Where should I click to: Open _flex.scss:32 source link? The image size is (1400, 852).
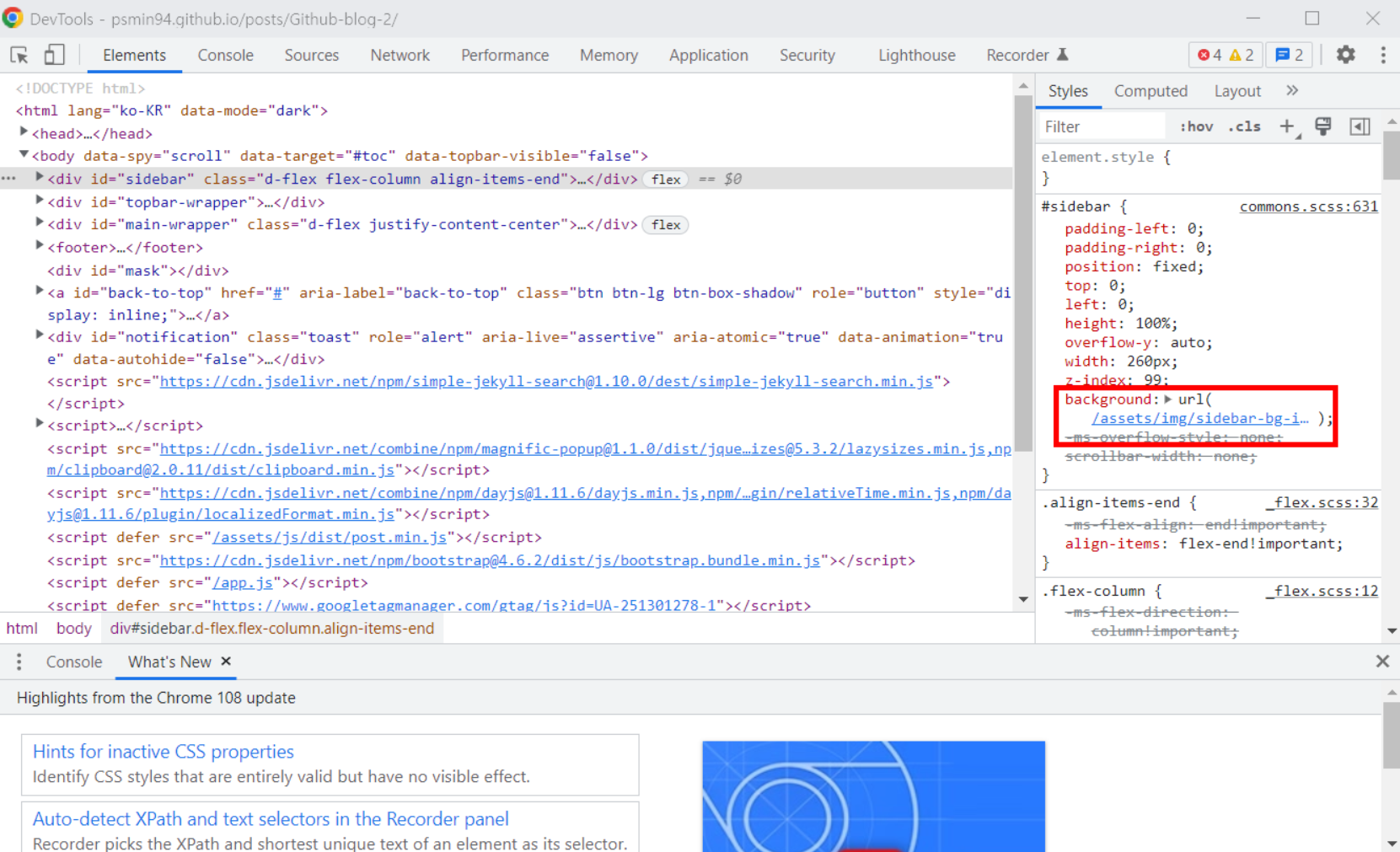pos(1322,502)
